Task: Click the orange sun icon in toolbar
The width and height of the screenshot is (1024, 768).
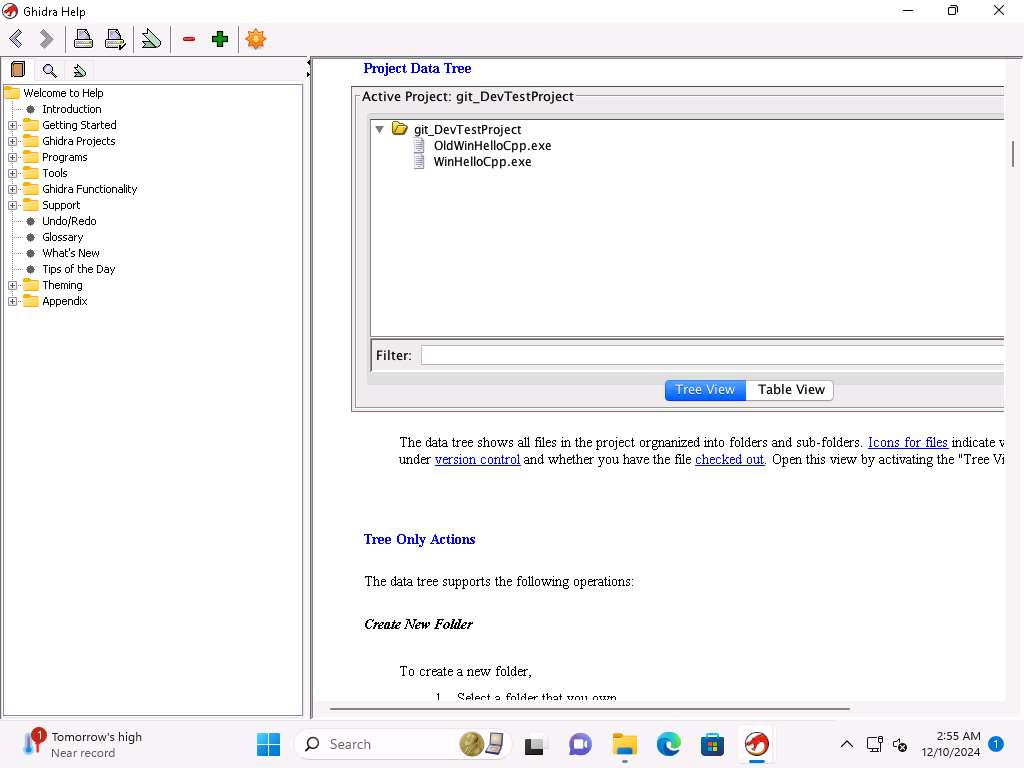Action: click(x=256, y=39)
